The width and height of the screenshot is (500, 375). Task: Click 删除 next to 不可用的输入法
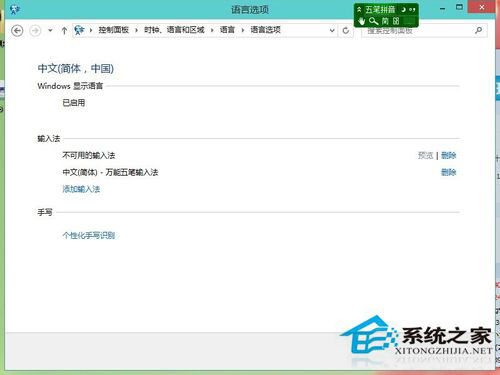pyautogui.click(x=449, y=155)
